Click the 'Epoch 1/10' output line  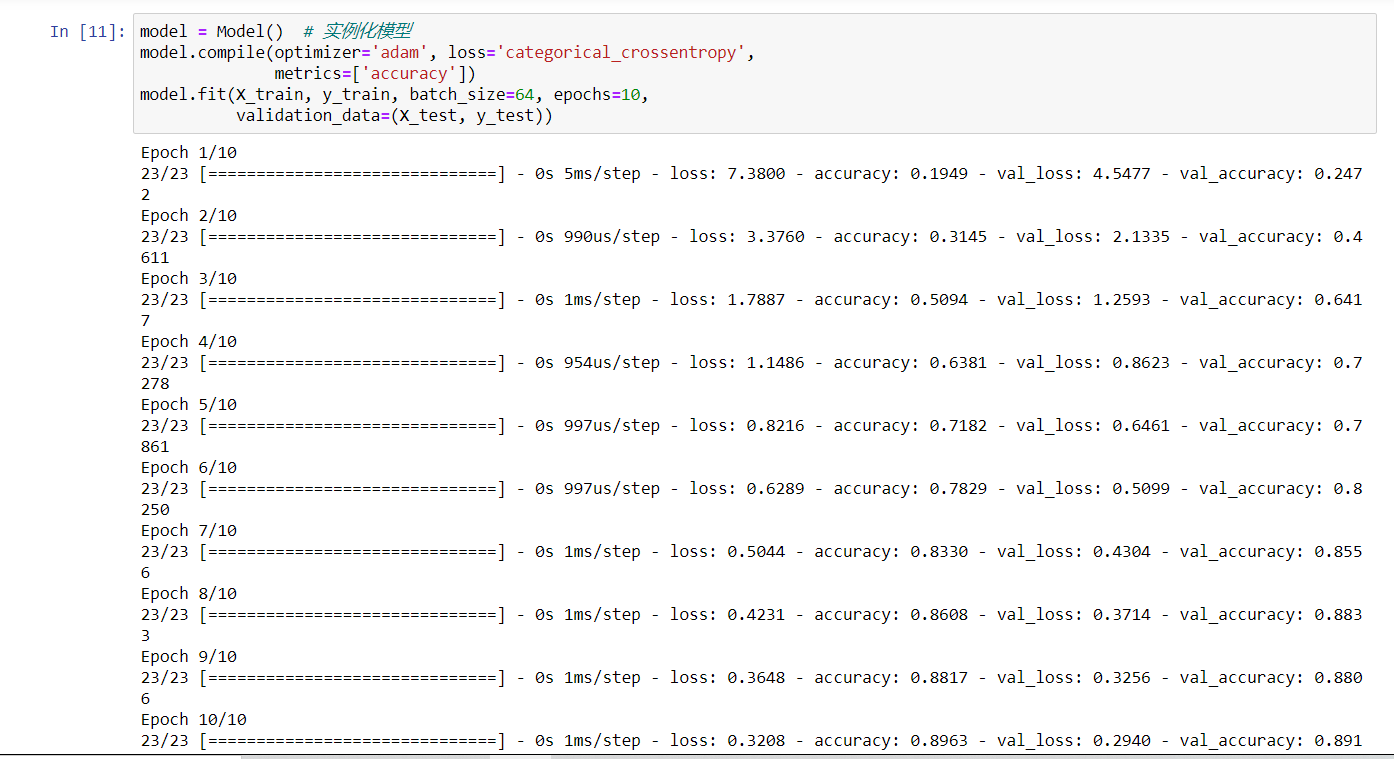pyautogui.click(x=189, y=153)
